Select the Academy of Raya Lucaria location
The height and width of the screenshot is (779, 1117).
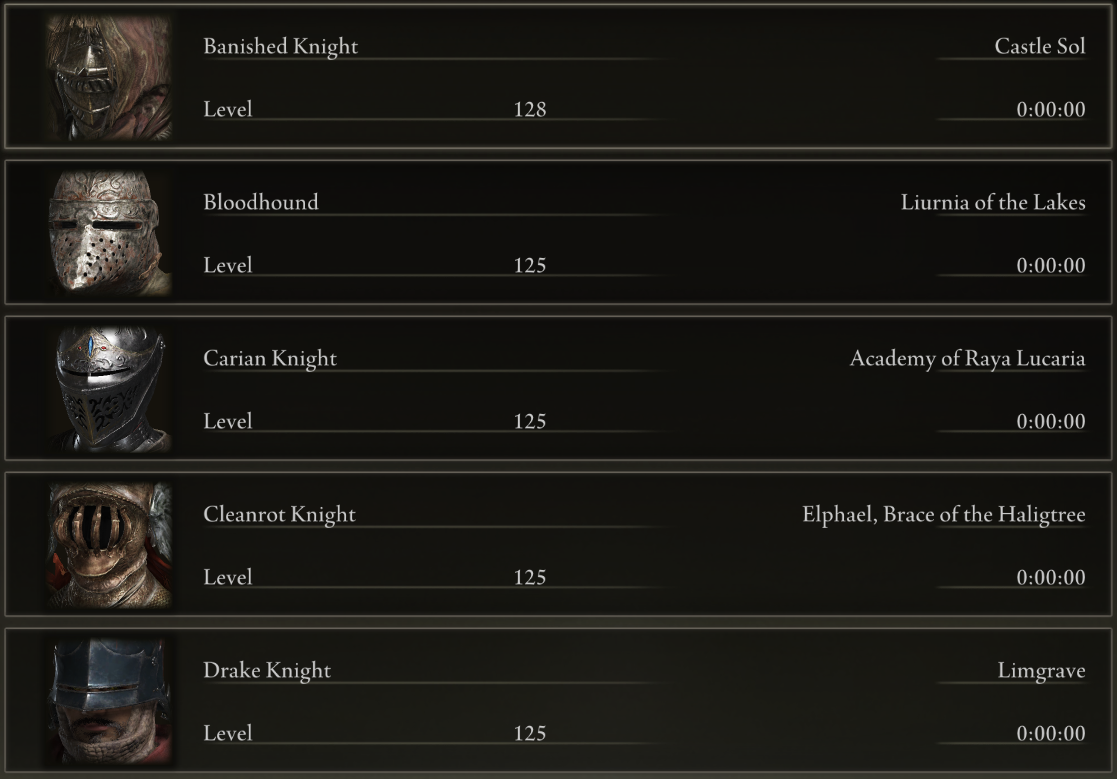(967, 358)
